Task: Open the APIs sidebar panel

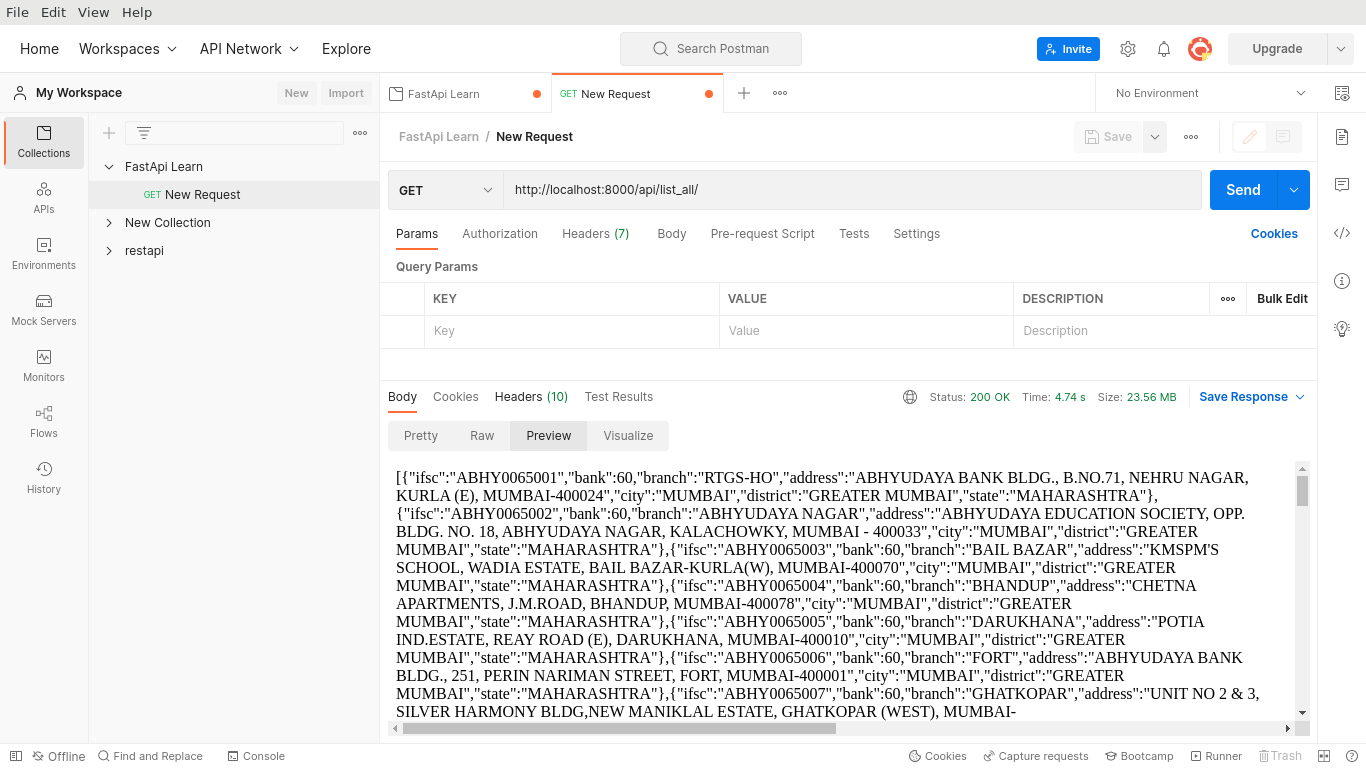Action: pyautogui.click(x=44, y=198)
